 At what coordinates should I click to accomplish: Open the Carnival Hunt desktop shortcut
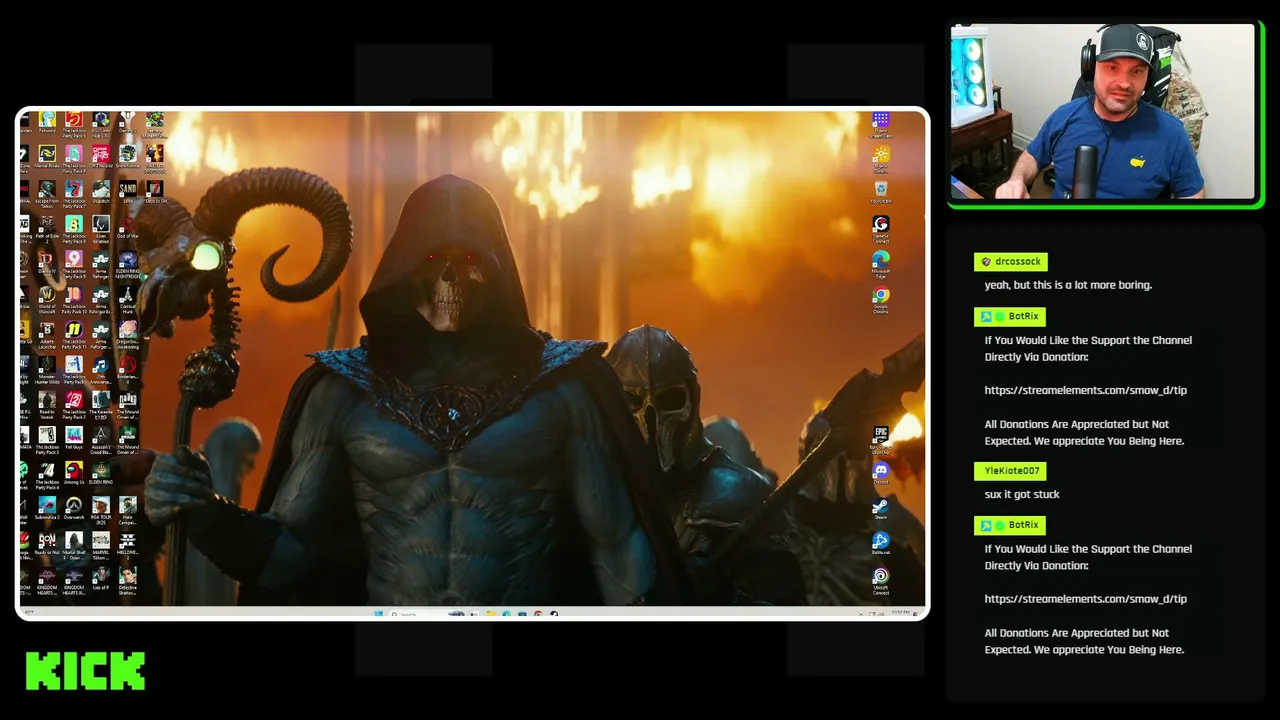(128, 298)
